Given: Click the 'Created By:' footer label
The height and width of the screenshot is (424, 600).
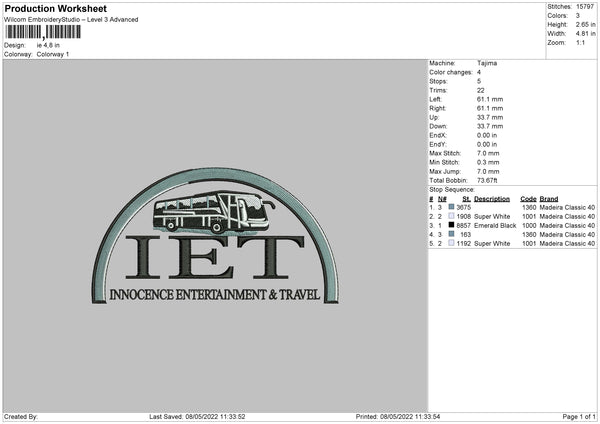Looking at the screenshot, I should (x=21, y=416).
